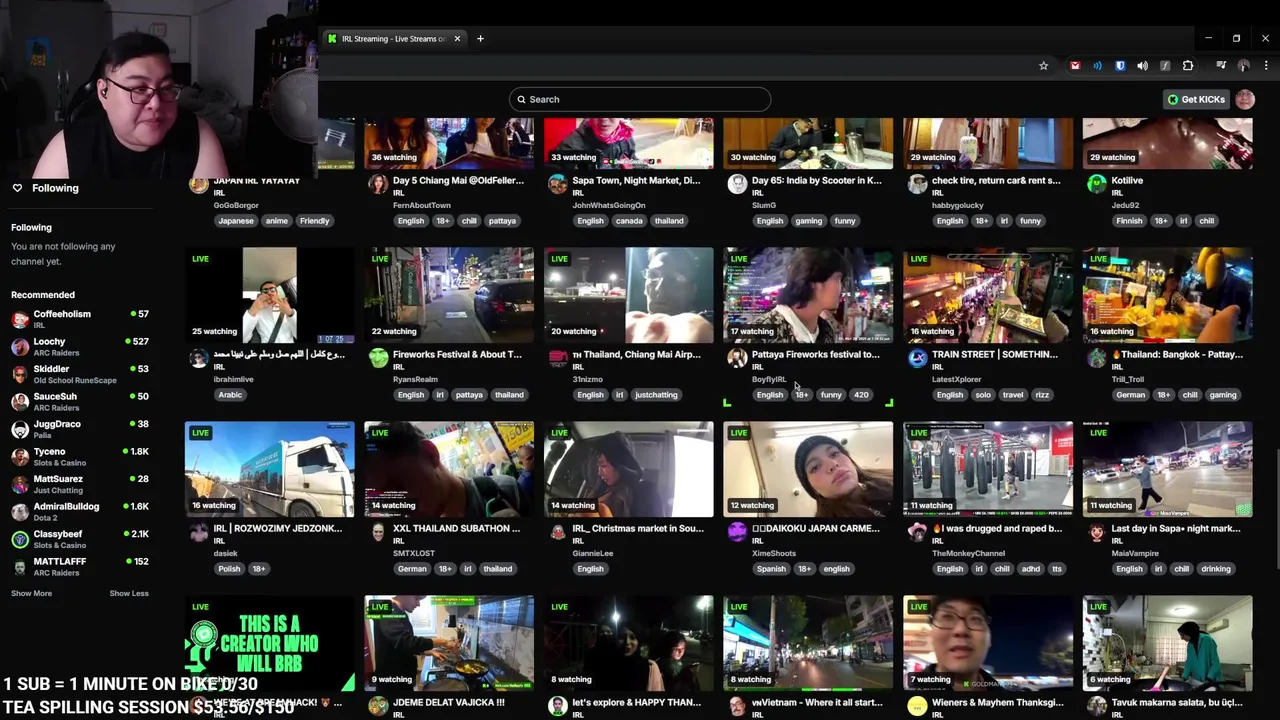Open the DAIKOKU JAPAN stream title

pyautogui.click(x=816, y=528)
